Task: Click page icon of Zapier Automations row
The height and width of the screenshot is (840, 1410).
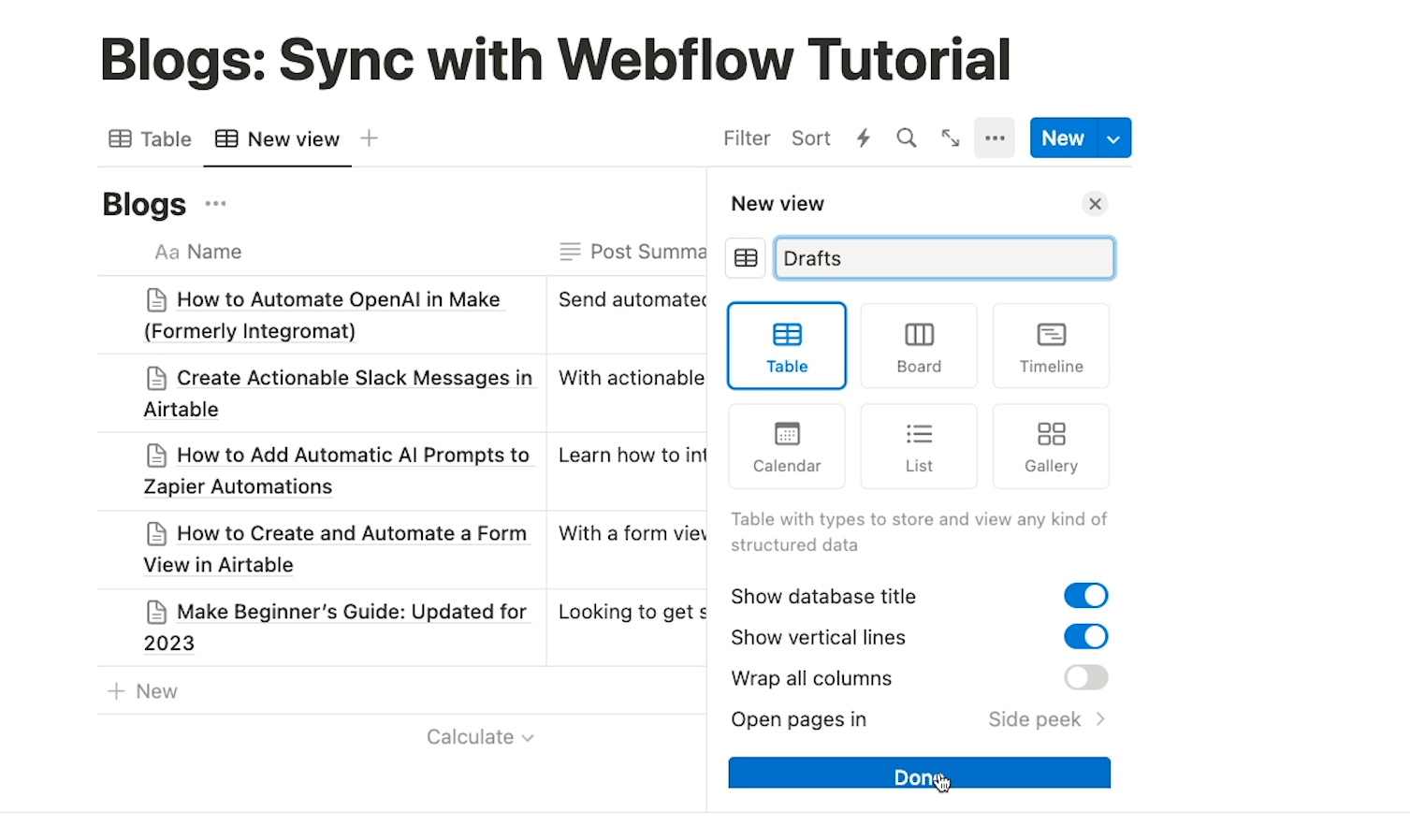Action: 156,456
